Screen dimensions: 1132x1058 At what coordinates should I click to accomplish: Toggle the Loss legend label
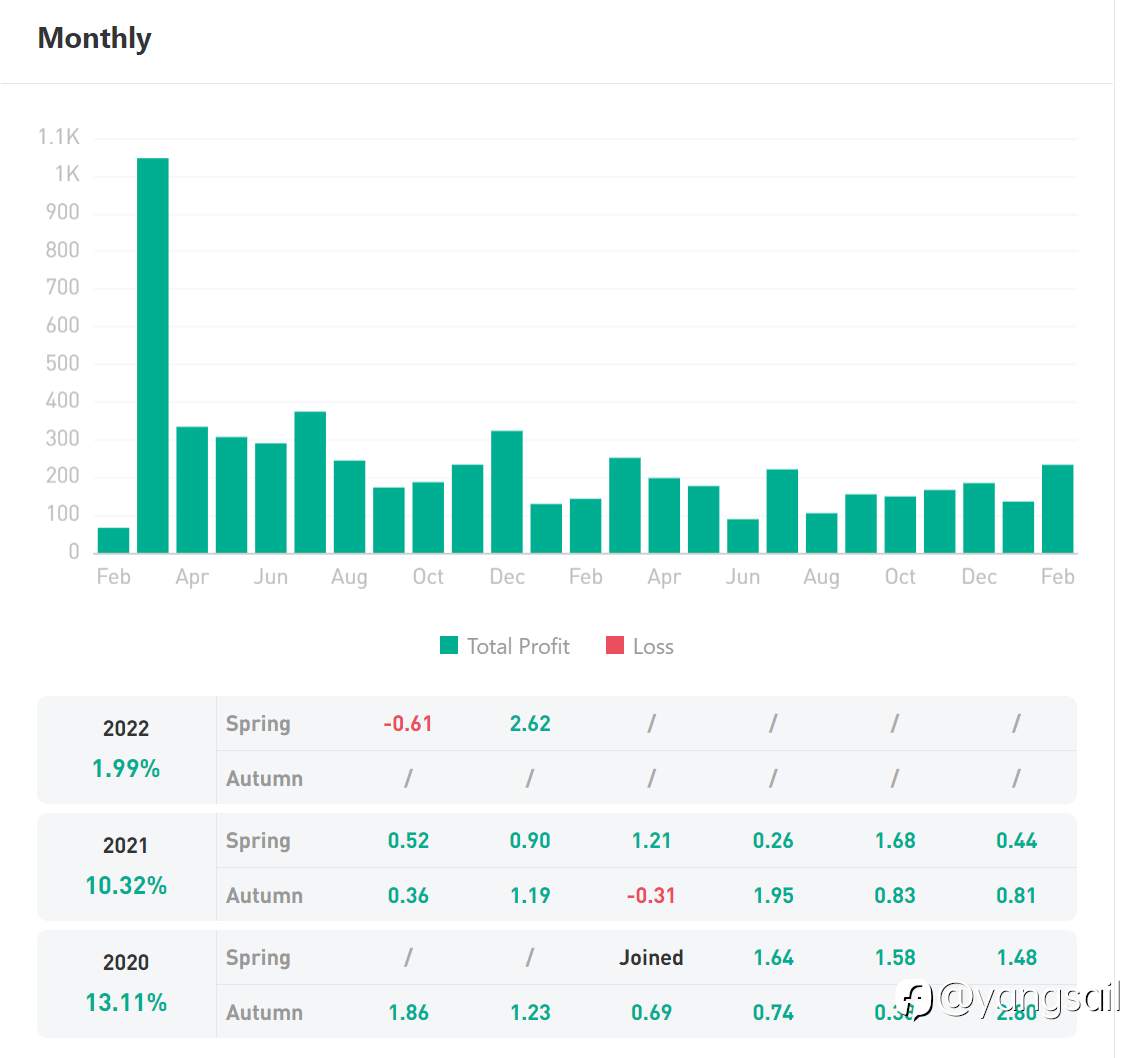(x=653, y=646)
